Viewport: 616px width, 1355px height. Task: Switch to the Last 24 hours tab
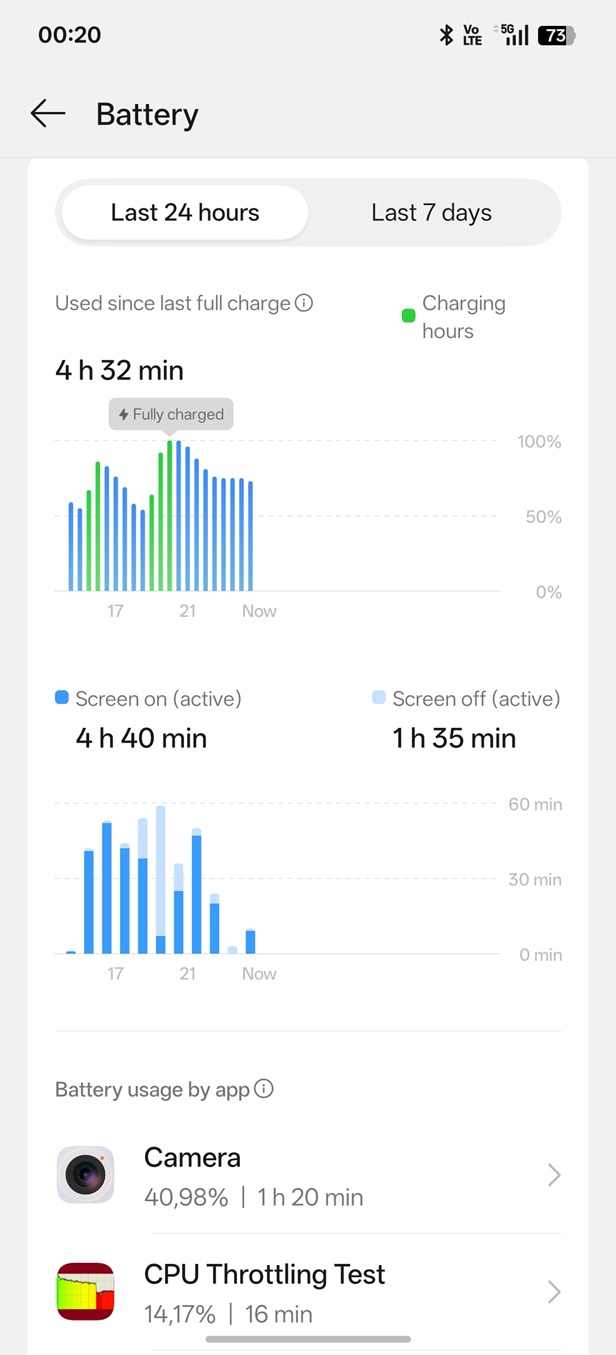click(185, 213)
